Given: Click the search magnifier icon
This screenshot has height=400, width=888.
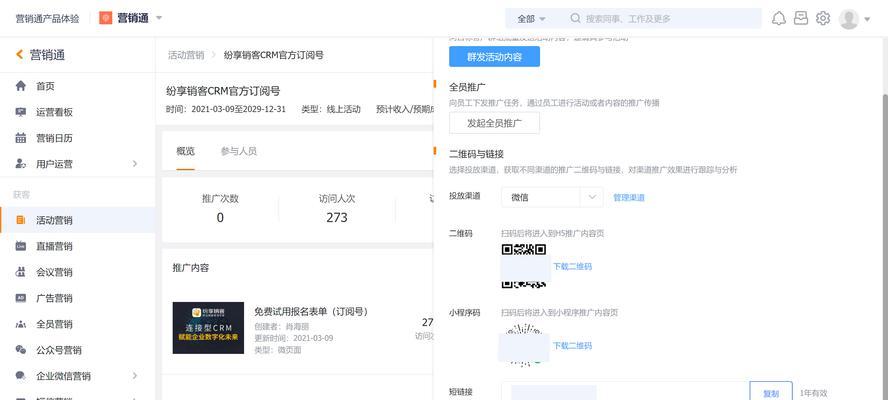Looking at the screenshot, I should tap(575, 19).
